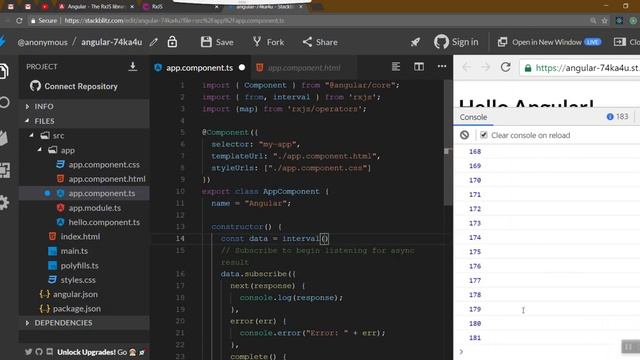Click unsaved dot on app.component.ts tab
The width and height of the screenshot is (640, 360).
(x=242, y=67)
